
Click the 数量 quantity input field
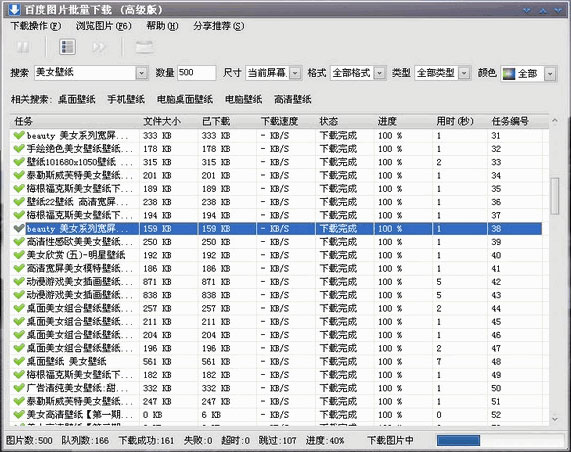click(197, 73)
